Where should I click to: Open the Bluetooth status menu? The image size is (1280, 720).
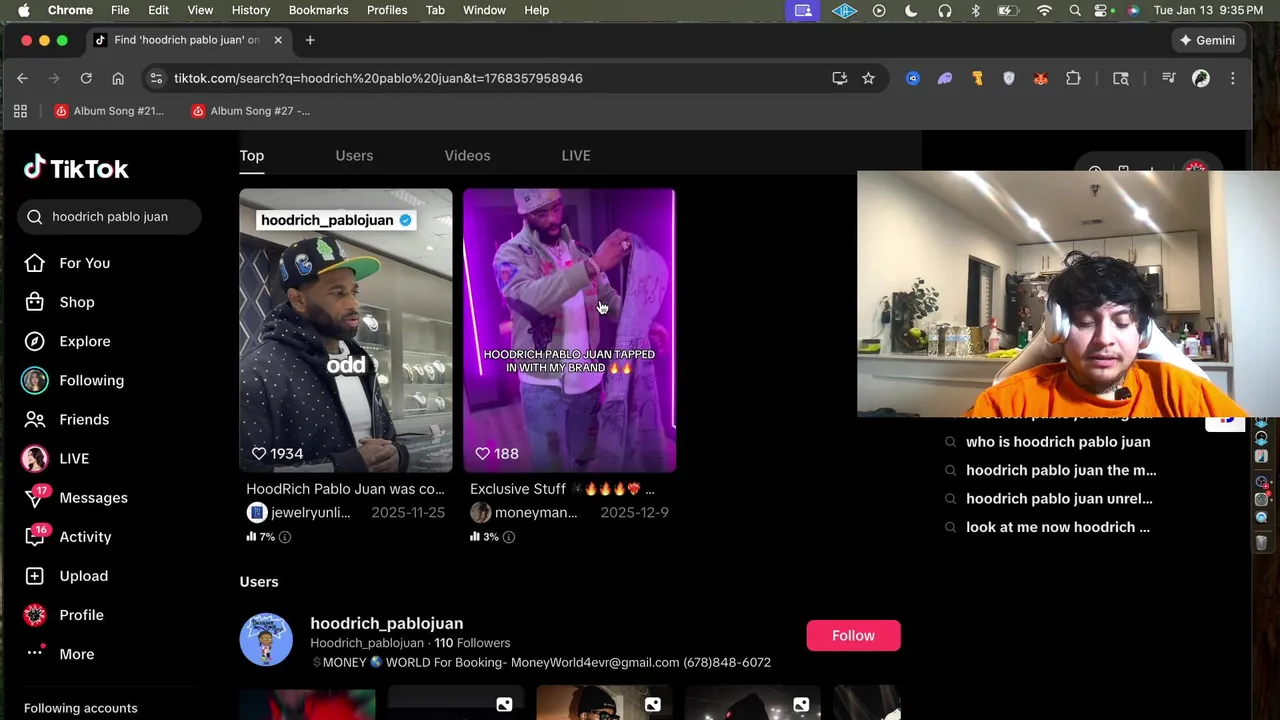point(976,10)
